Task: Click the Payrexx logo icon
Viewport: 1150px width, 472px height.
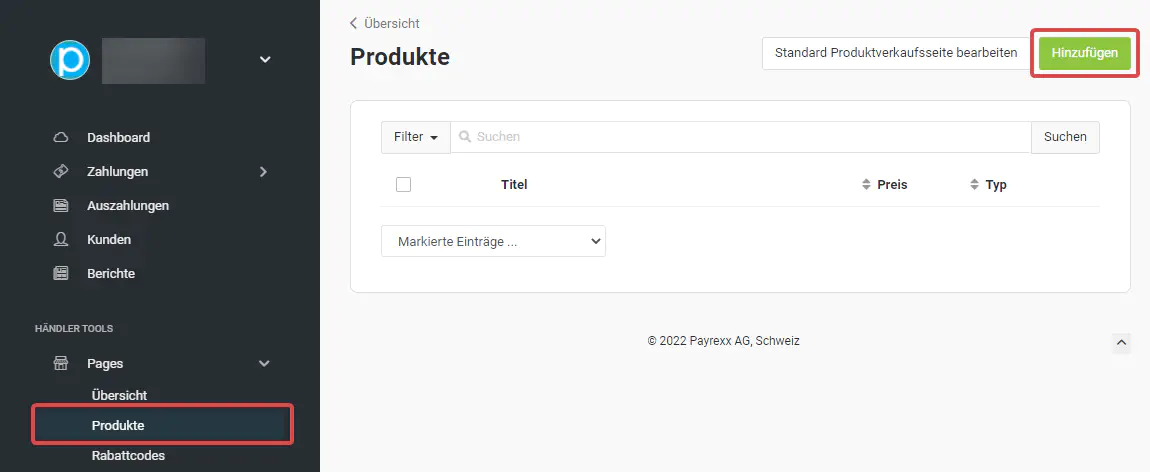Action: point(70,60)
